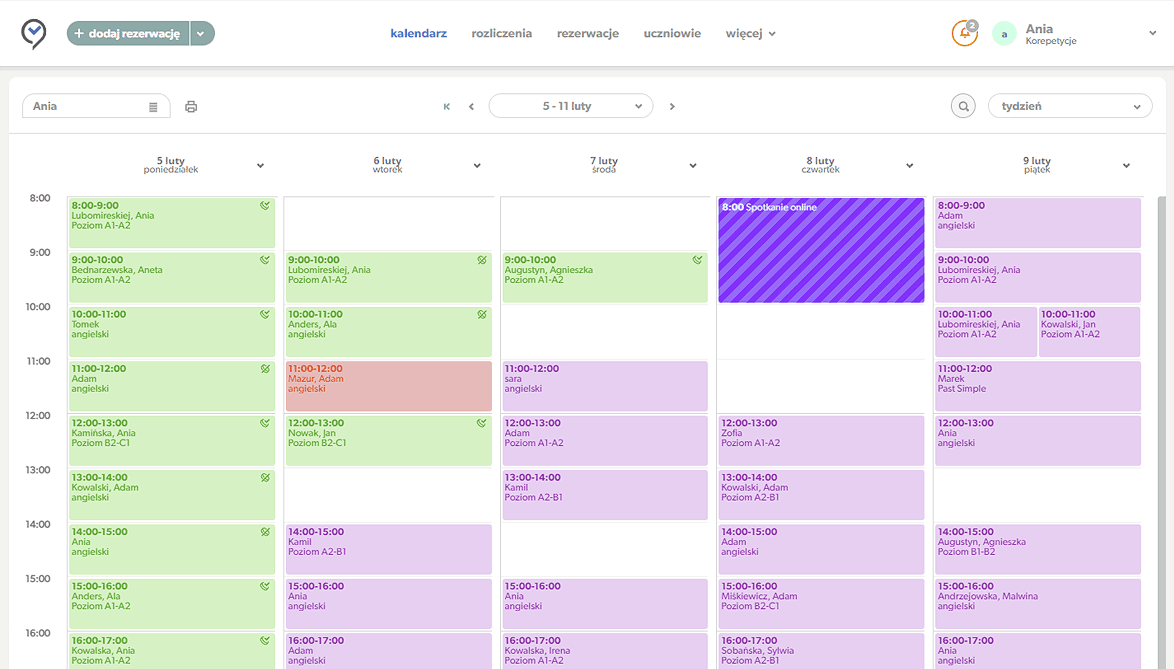Image resolution: width=1174 pixels, height=669 pixels.
Task: Open the 5 - 11 luty date range dropdown
Action: (570, 106)
